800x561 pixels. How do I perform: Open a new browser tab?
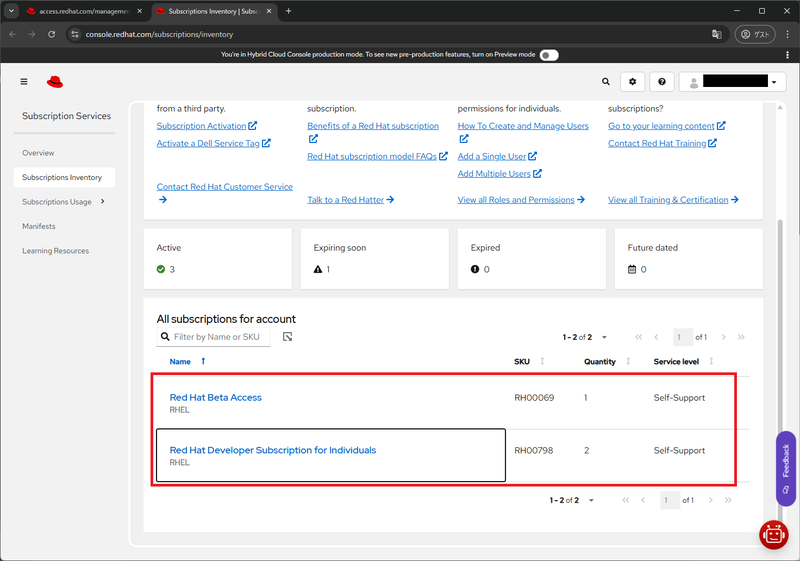288,11
